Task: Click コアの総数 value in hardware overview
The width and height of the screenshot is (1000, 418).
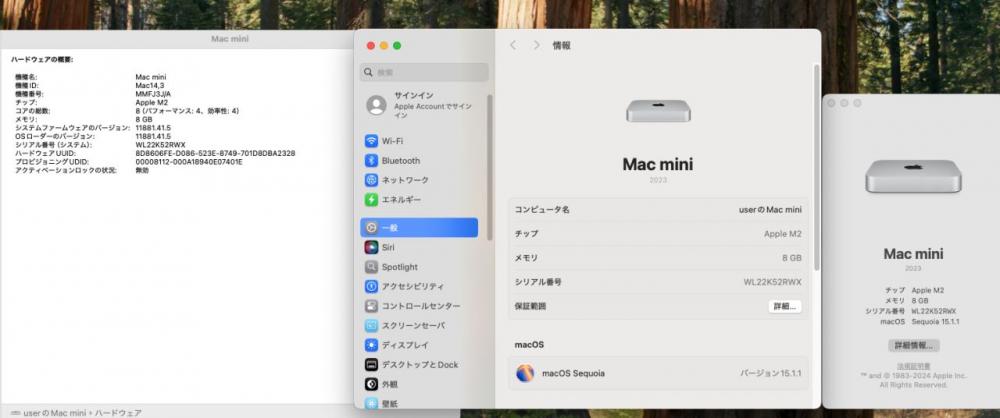Action: 187,111
